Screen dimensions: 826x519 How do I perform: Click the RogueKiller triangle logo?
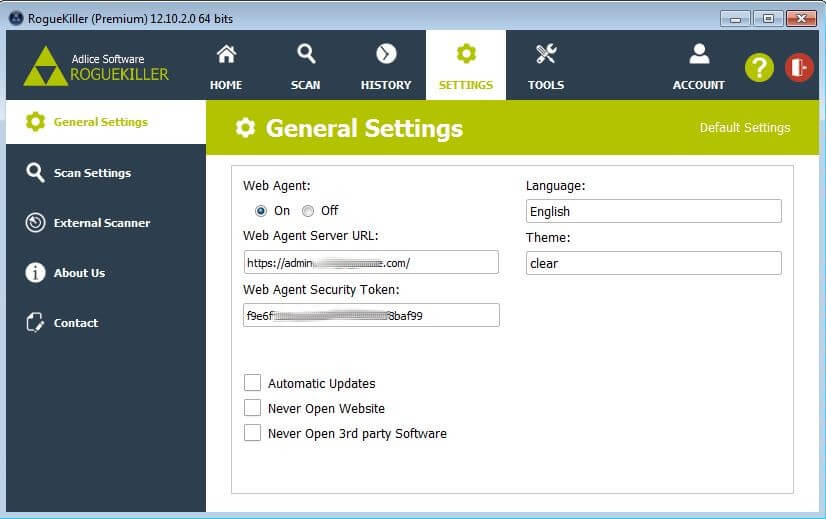coord(45,67)
